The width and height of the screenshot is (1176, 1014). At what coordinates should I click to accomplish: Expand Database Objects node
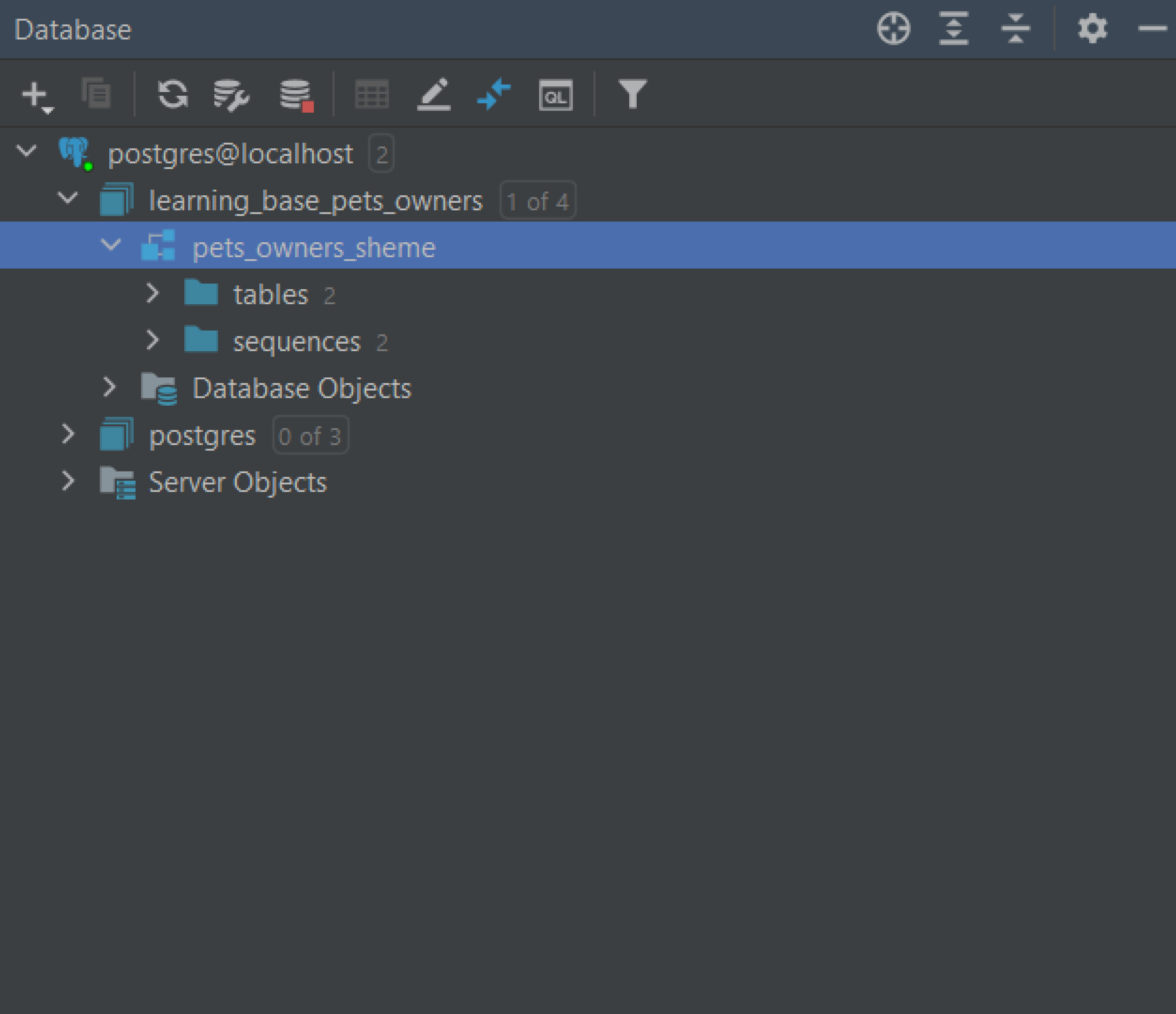tap(110, 387)
